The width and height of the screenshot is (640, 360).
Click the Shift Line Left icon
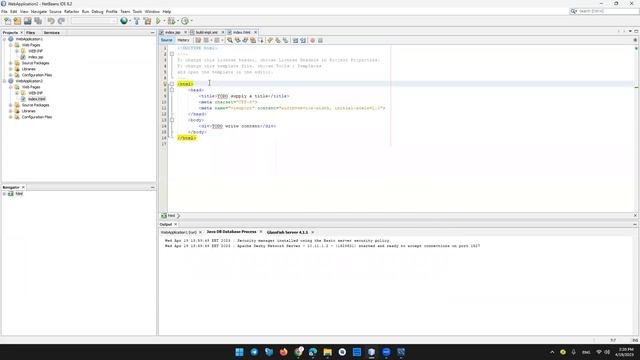click(296, 40)
